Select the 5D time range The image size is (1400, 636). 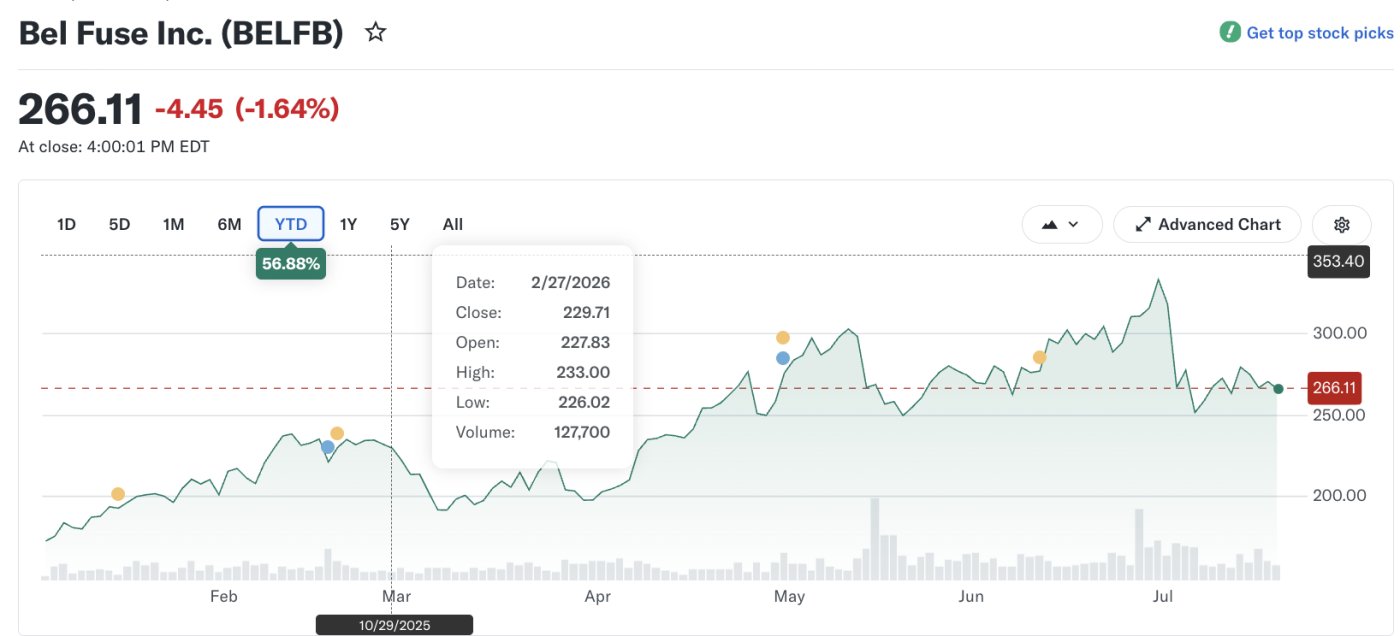tap(119, 224)
